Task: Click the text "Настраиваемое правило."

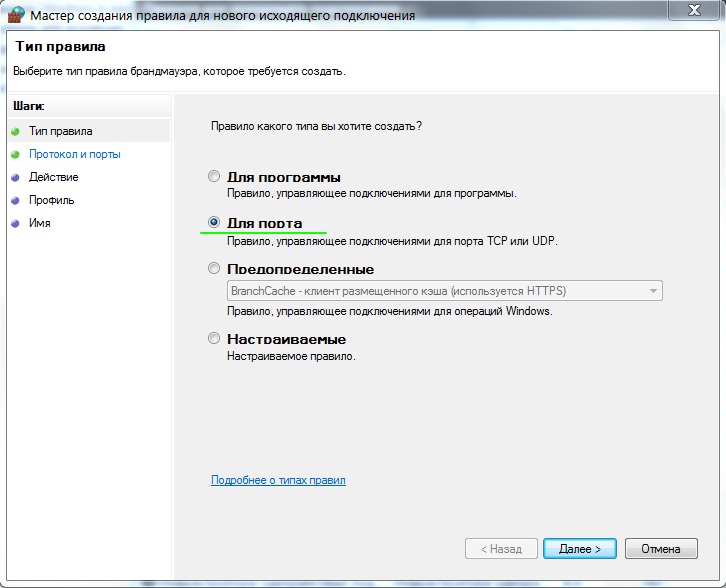Action: click(x=291, y=356)
